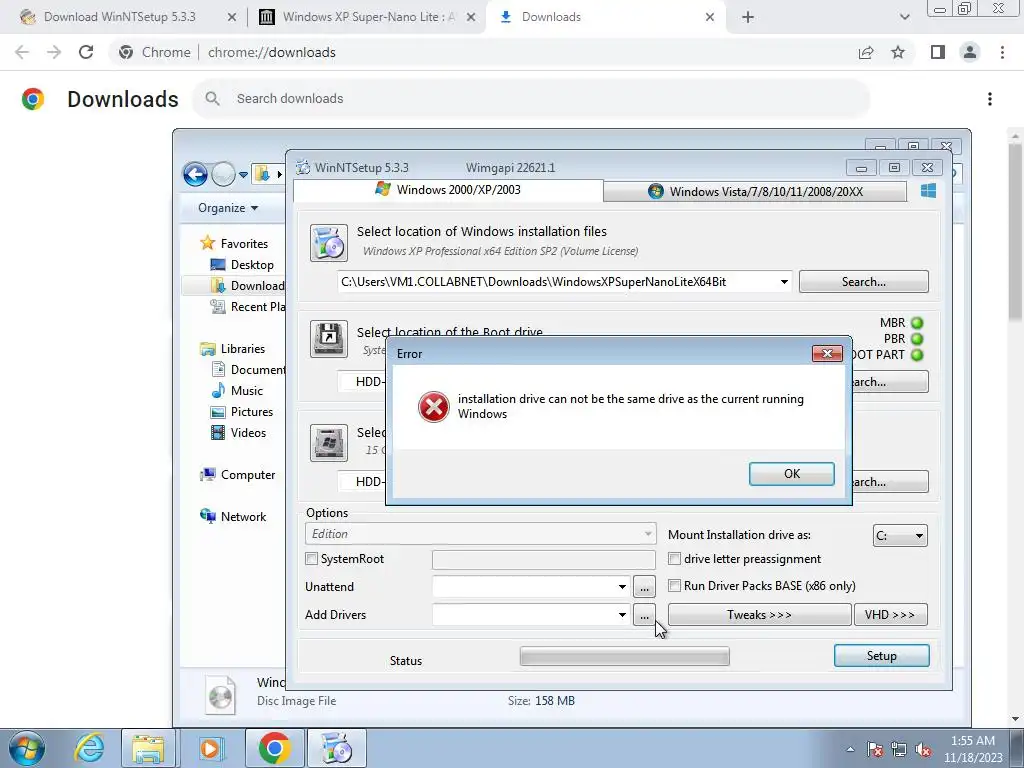
Task: Click the SystemRoot text field
Action: click(x=543, y=560)
